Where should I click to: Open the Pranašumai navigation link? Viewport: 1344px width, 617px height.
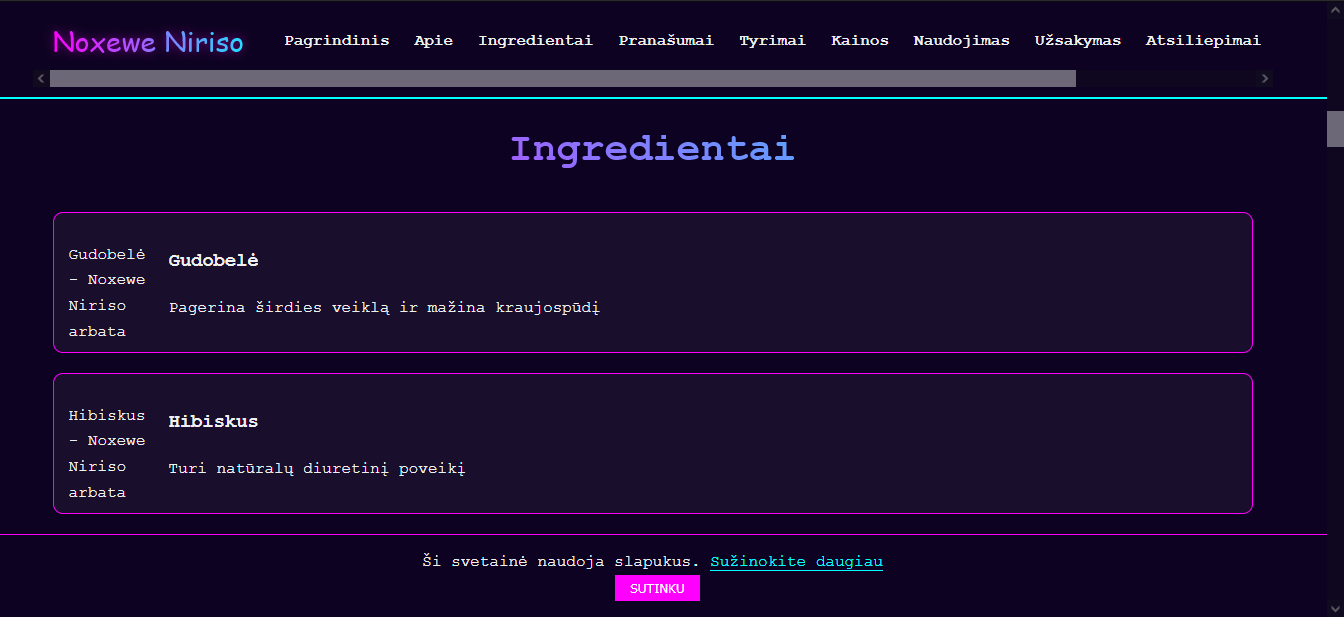tap(666, 41)
